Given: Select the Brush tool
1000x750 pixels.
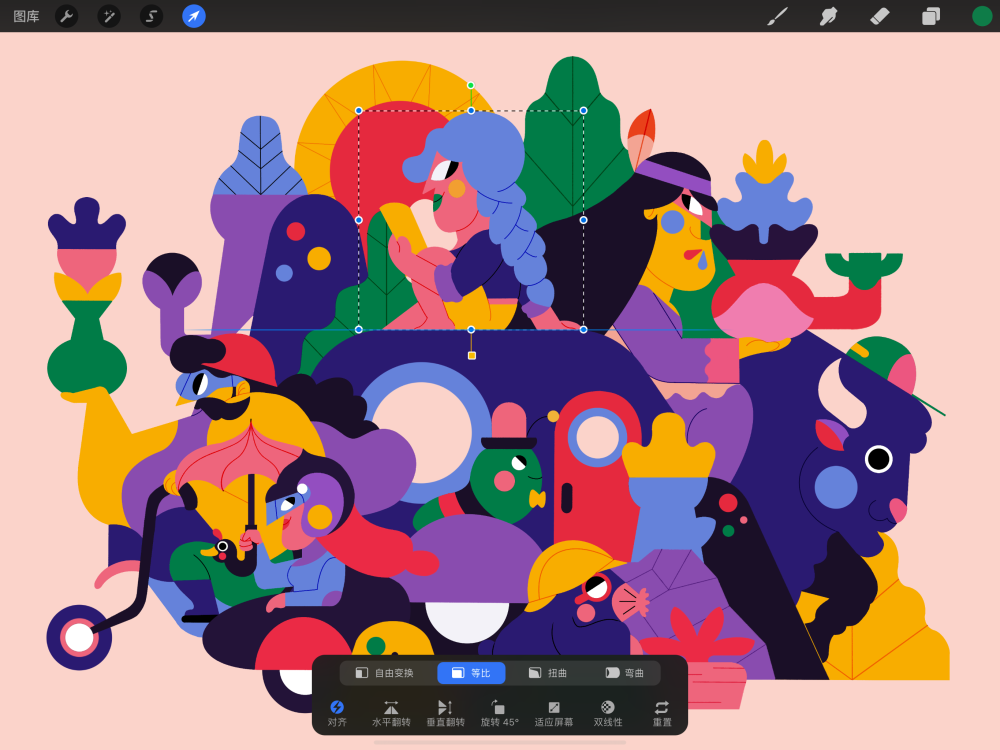Looking at the screenshot, I should tap(777, 16).
